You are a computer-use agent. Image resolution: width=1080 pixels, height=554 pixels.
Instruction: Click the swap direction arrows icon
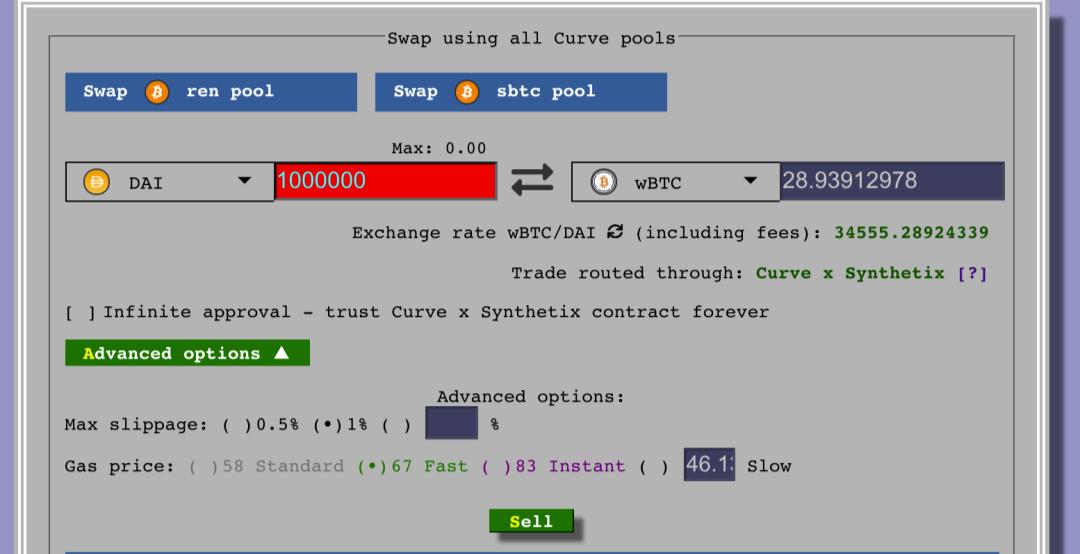[x=532, y=180]
